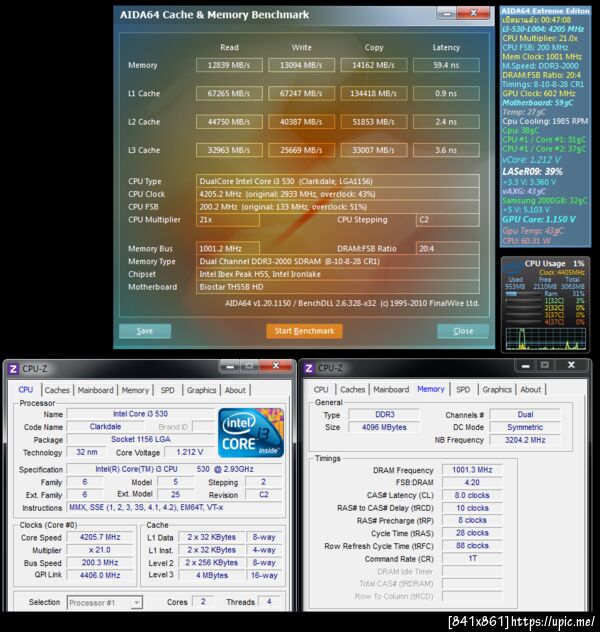The height and width of the screenshot is (632, 600).
Task: Click the Core Voltage value 1.212 V
Action: pyautogui.click(x=189, y=452)
